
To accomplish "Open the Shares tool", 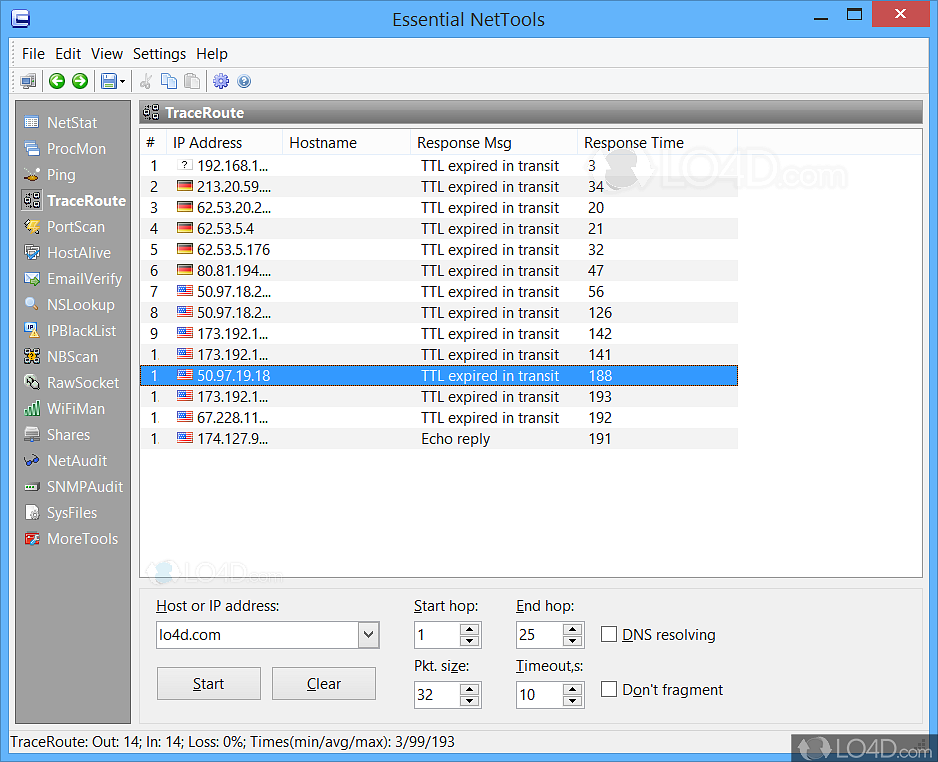I will (x=56, y=435).
